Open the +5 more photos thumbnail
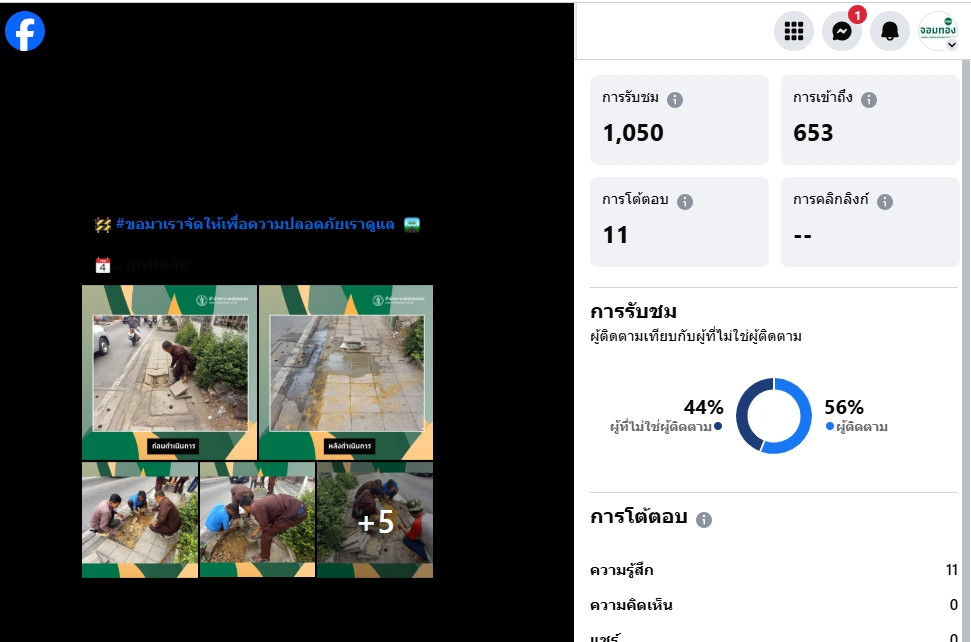The width and height of the screenshot is (971, 642). [375, 520]
